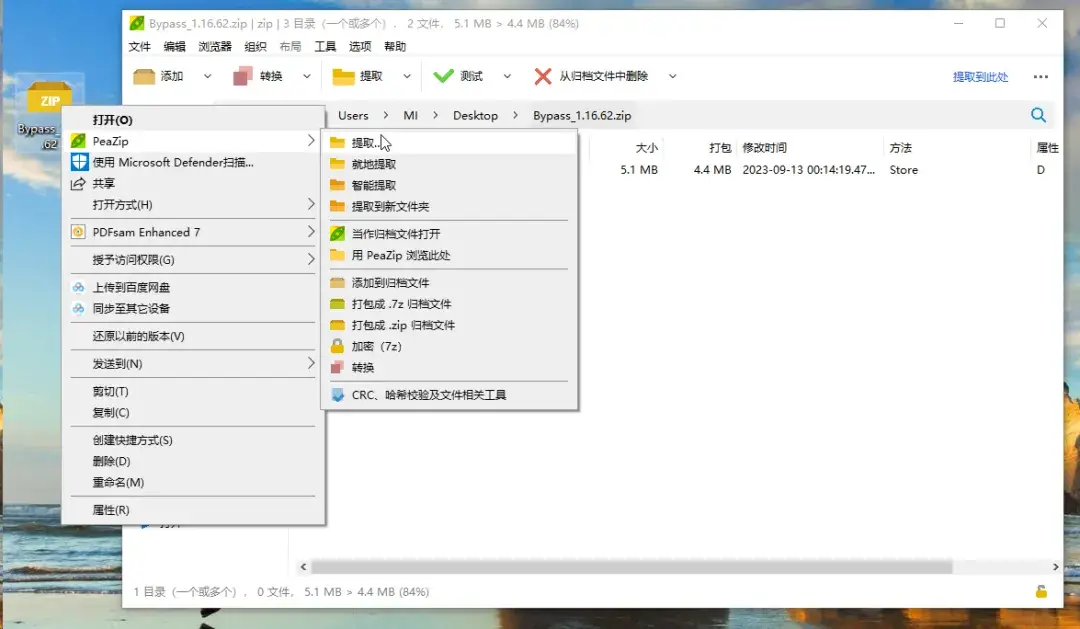The image size is (1080, 629).
Task: Expand the 提取 toolbar dropdown arrow
Action: tap(407, 76)
